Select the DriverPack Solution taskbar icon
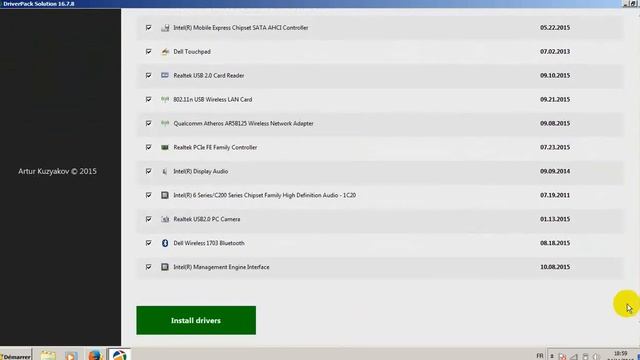The height and width of the screenshot is (360, 640). (x=119, y=354)
